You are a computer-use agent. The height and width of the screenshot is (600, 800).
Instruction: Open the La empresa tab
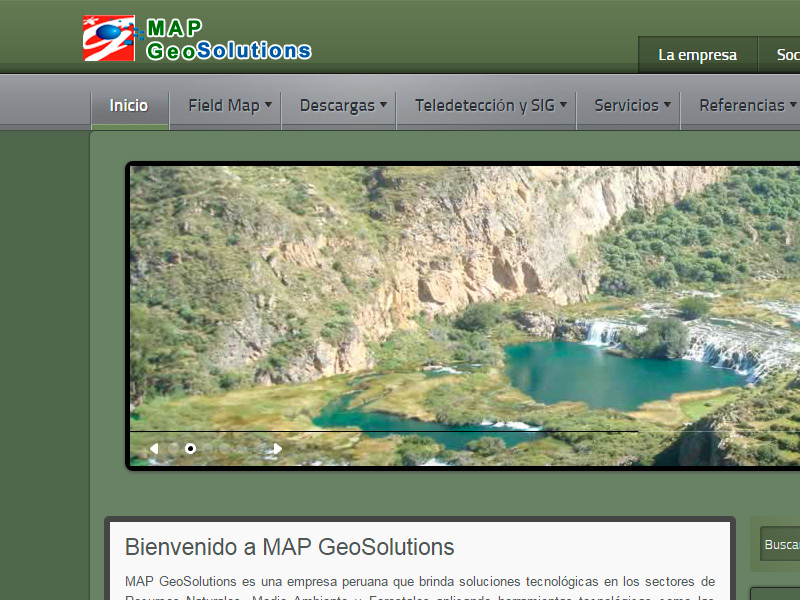click(697, 55)
